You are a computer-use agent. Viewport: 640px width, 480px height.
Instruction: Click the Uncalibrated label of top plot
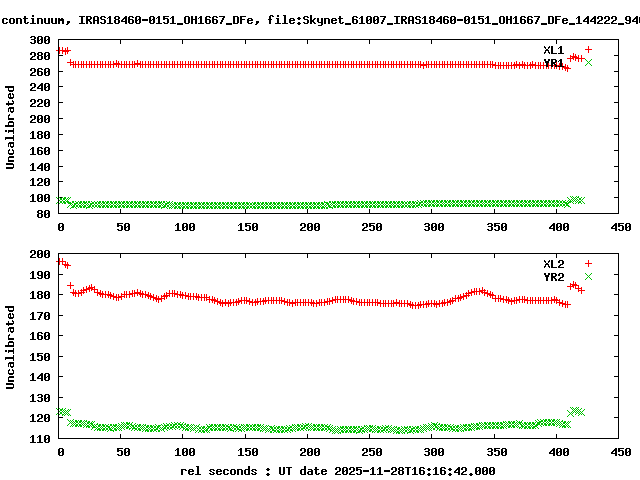pos(11,127)
